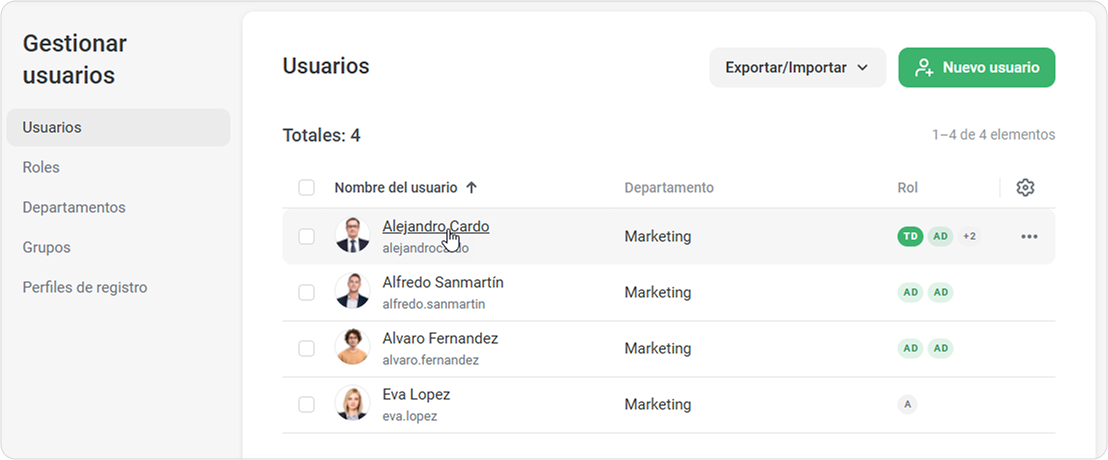The height and width of the screenshot is (460, 1108).
Task: Click the green TD role badge
Action: click(x=910, y=237)
